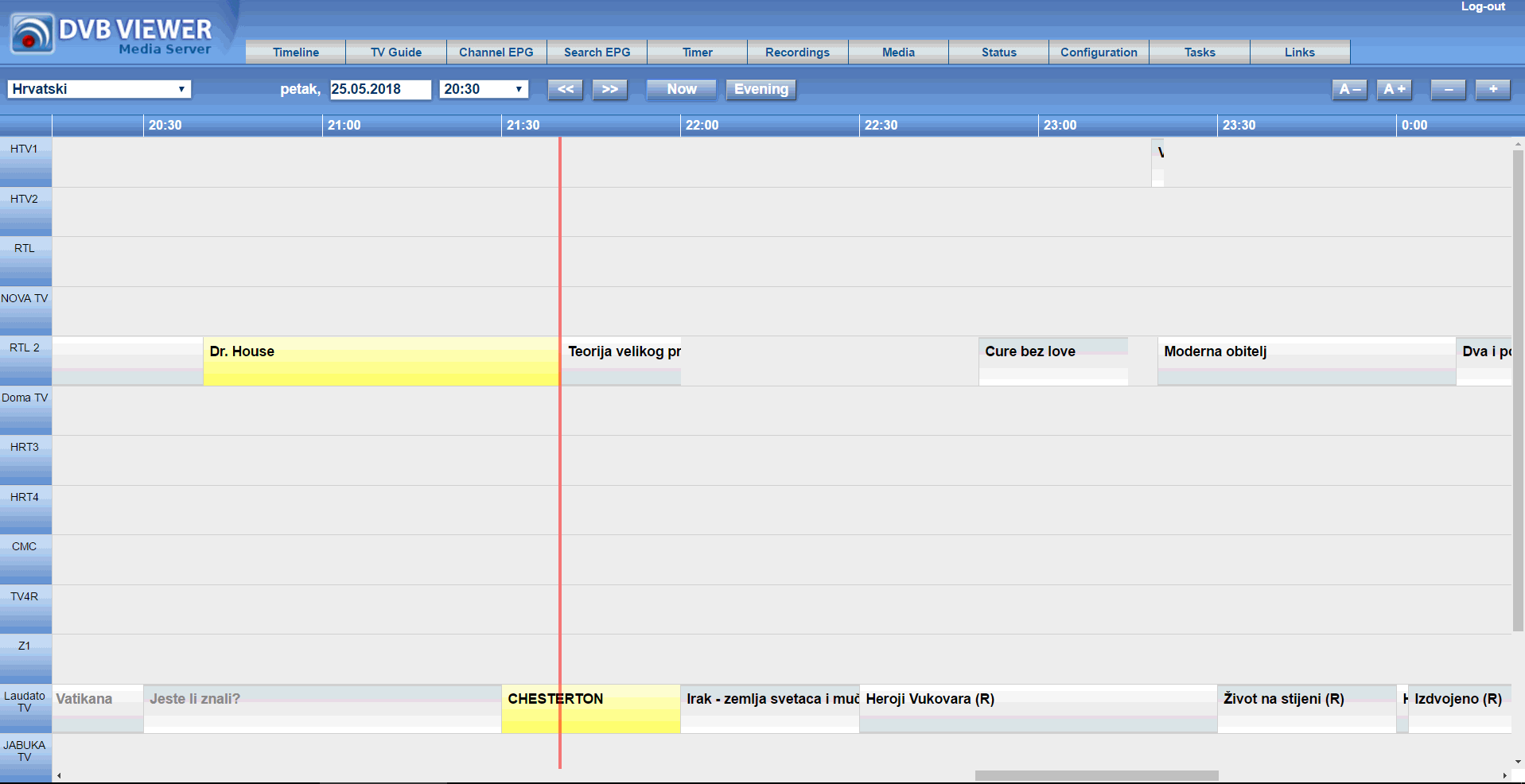Zoom in timeline with plus button
The height and width of the screenshot is (784, 1525).
[1493, 89]
